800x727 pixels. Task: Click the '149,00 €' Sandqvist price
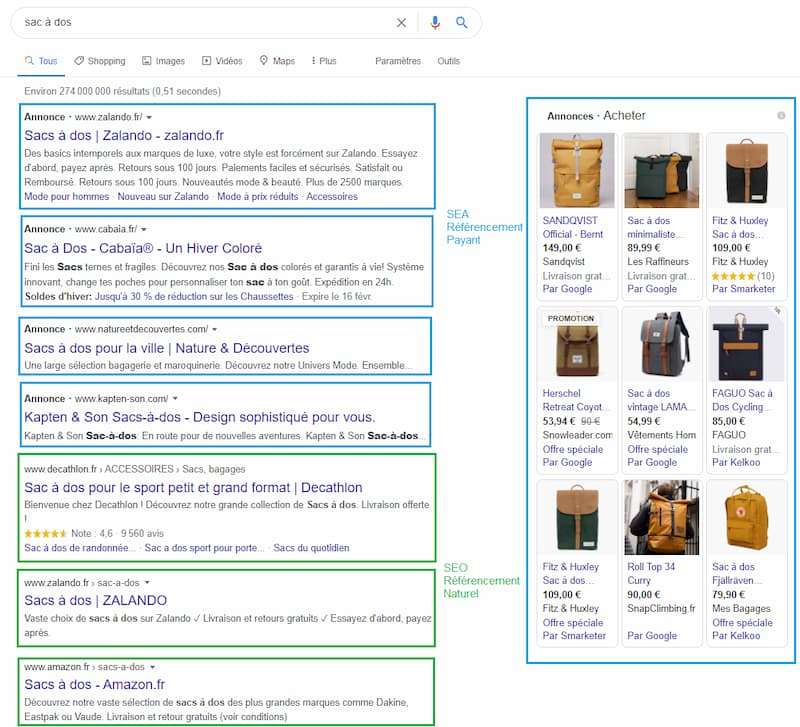(x=562, y=248)
